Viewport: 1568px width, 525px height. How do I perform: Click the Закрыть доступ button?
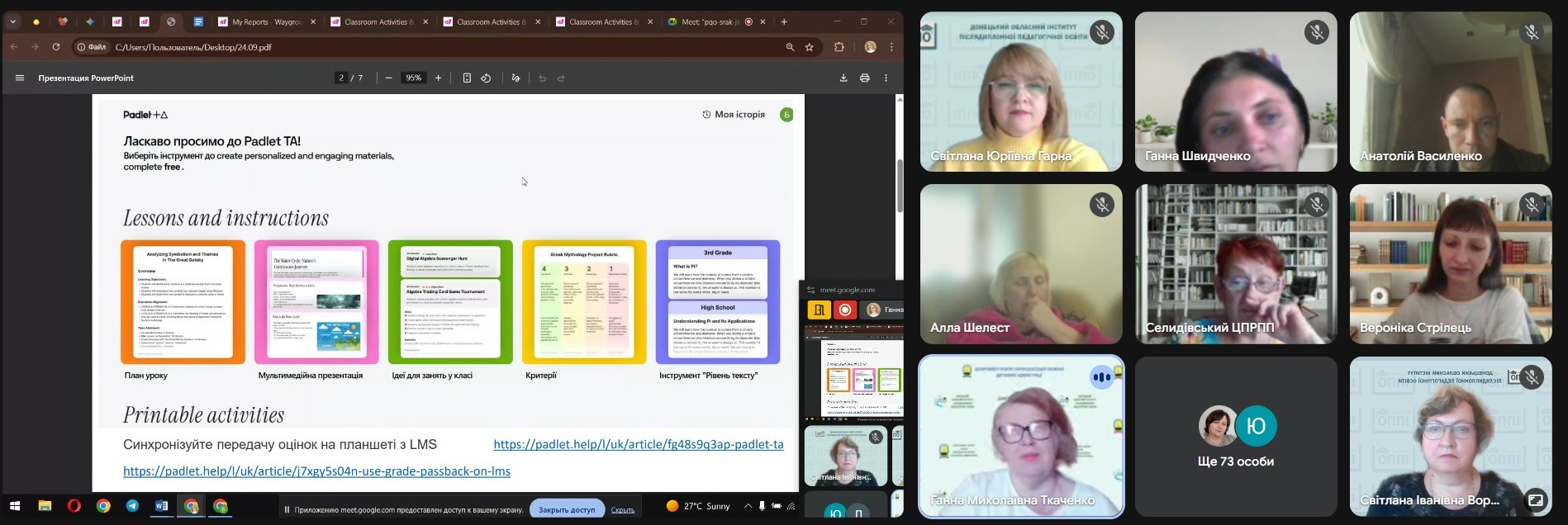[x=567, y=509]
